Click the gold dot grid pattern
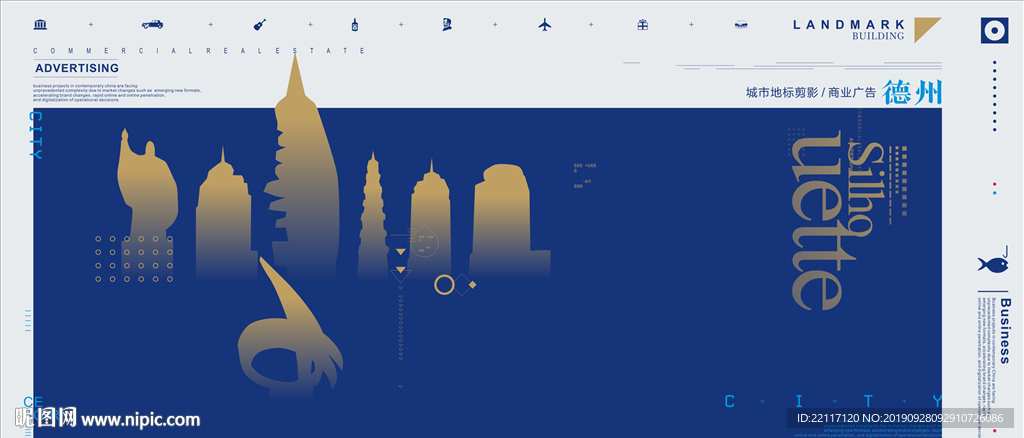1024x438 pixels. pos(135,259)
